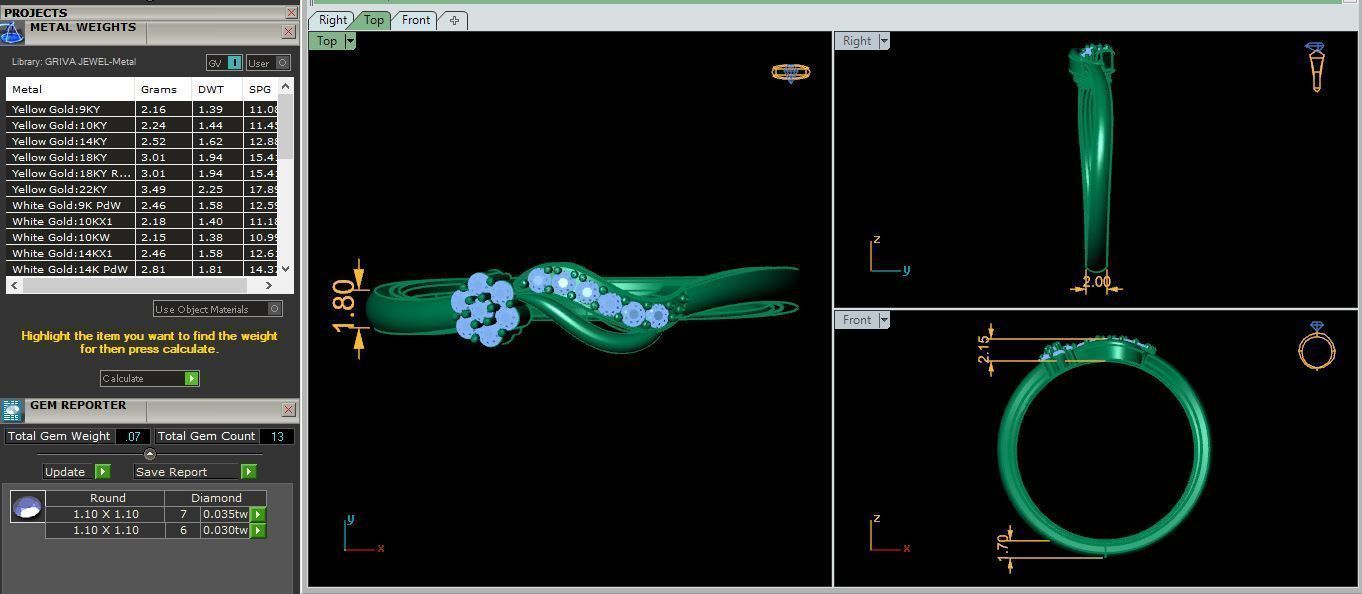This screenshot has width=1362, height=594.
Task: Add a new viewport tab with plus
Action: pyautogui.click(x=453, y=20)
